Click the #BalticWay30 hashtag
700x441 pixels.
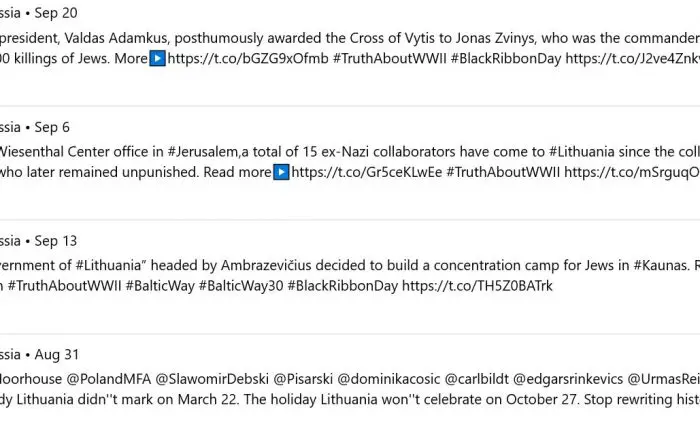[241, 286]
